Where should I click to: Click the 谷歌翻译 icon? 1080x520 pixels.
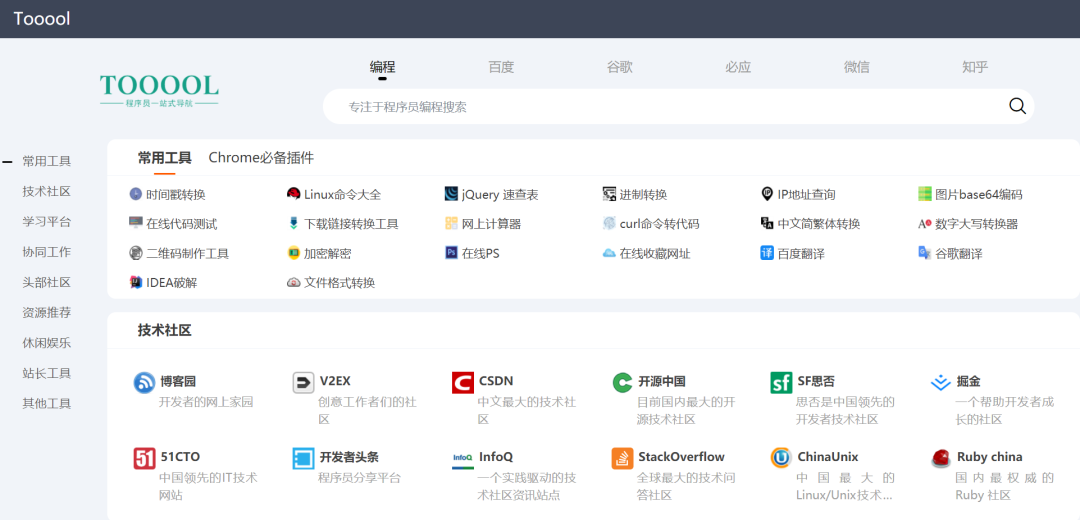click(924, 253)
